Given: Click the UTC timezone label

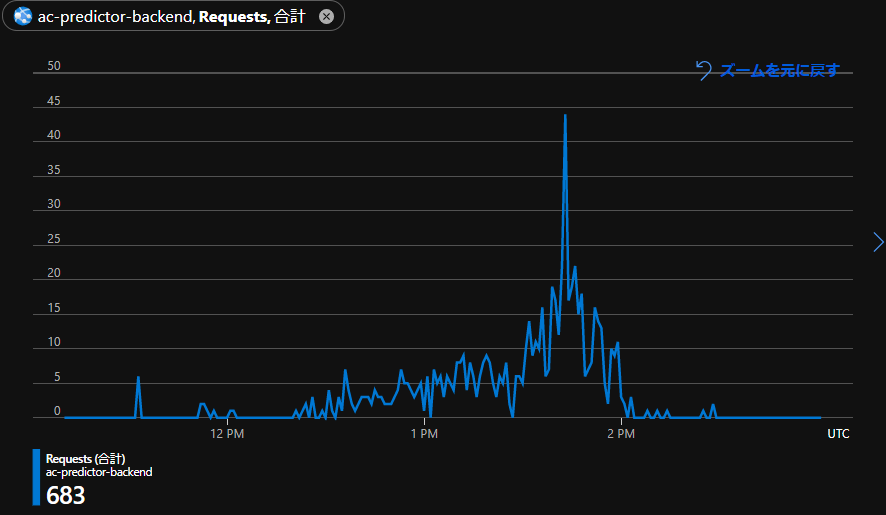Looking at the screenshot, I should (839, 434).
